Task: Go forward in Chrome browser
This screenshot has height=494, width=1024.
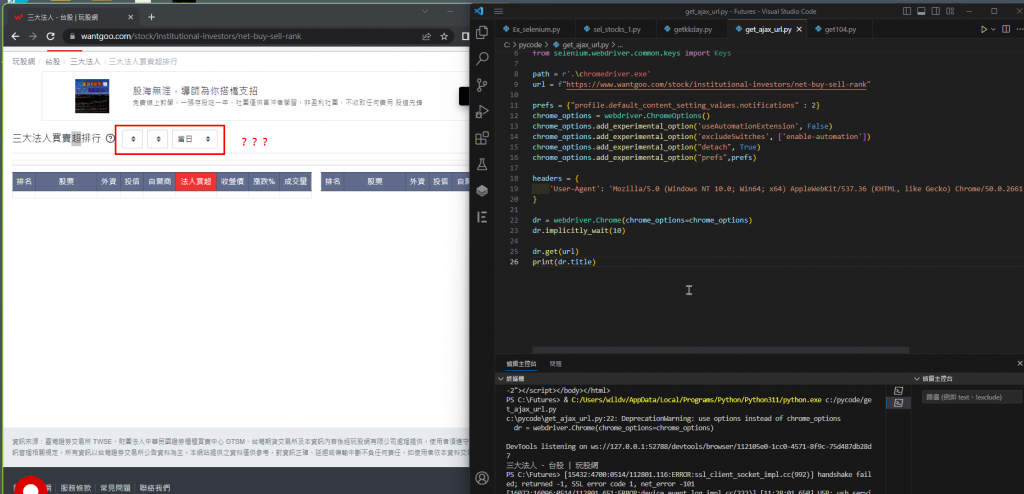Action: (33, 37)
